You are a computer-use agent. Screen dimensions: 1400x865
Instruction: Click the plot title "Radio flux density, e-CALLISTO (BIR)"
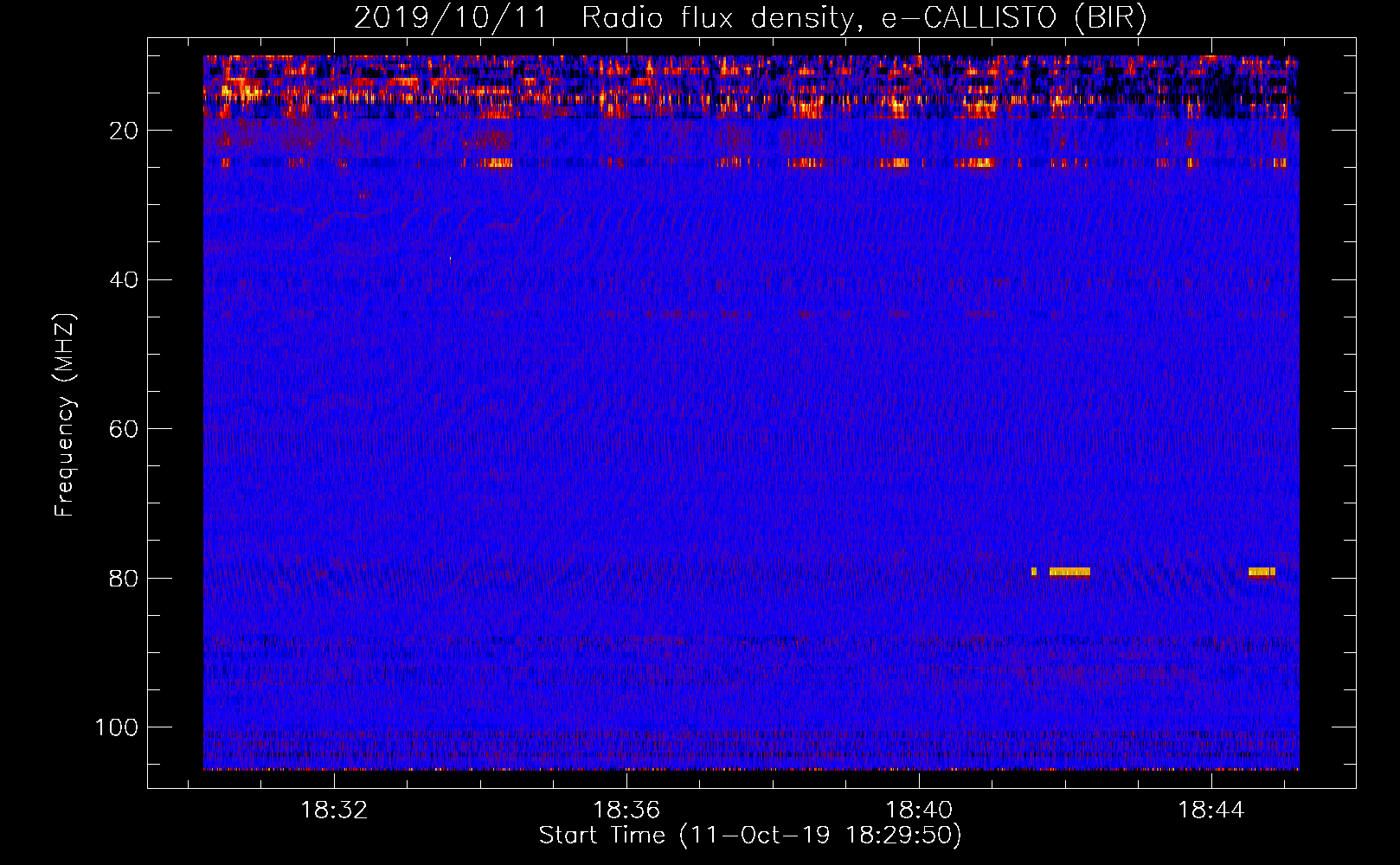click(x=864, y=18)
